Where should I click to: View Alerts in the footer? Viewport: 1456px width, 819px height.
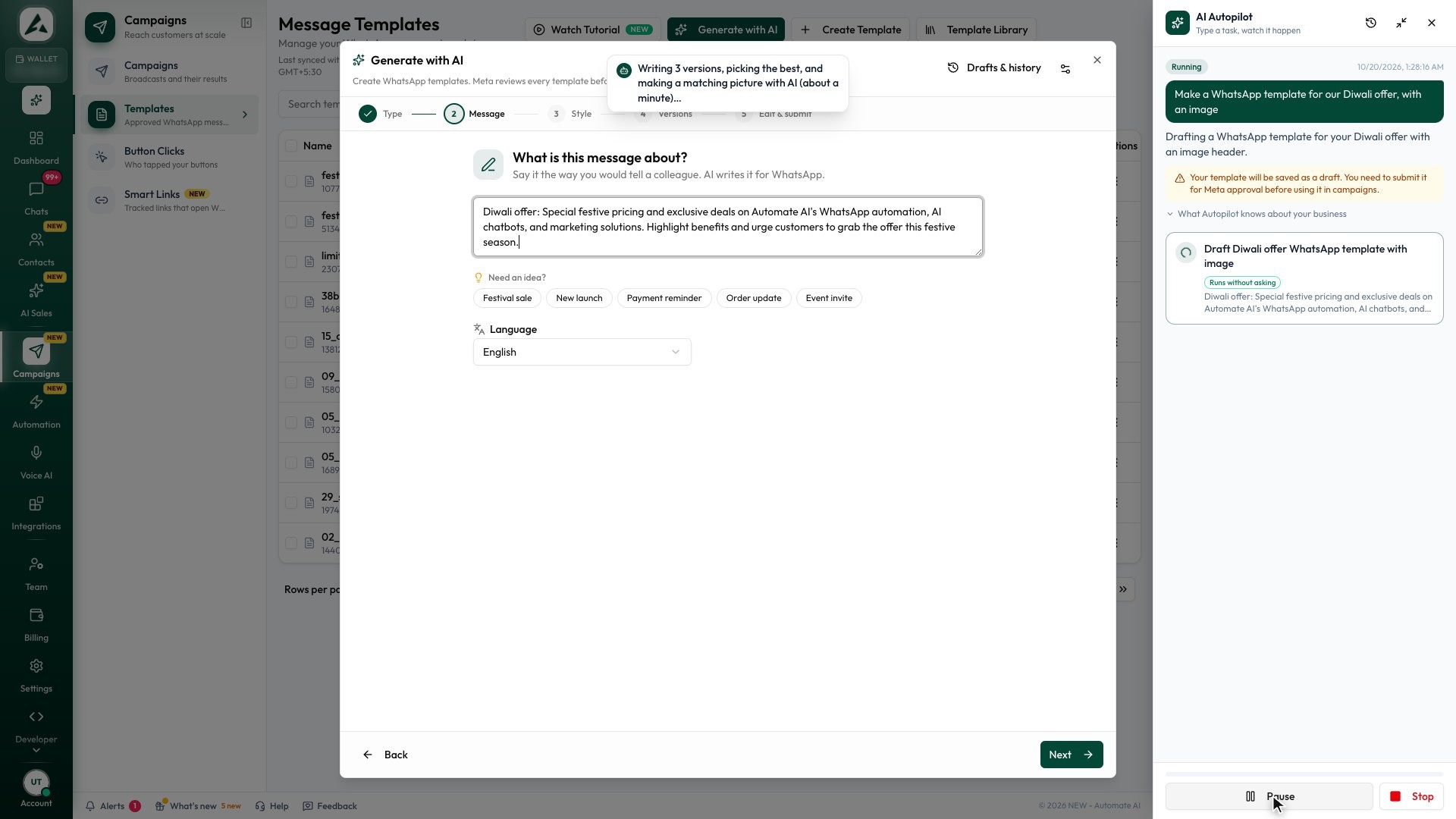tap(112, 806)
